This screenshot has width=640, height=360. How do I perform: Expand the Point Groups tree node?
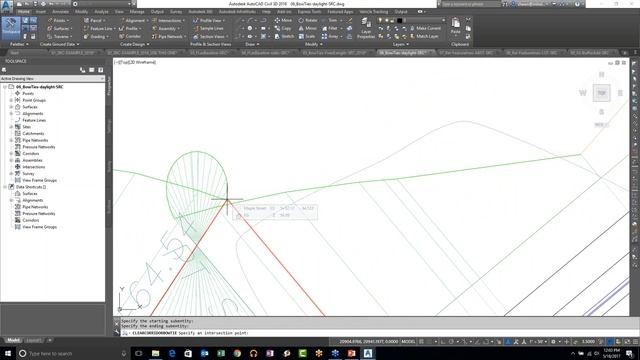11,100
